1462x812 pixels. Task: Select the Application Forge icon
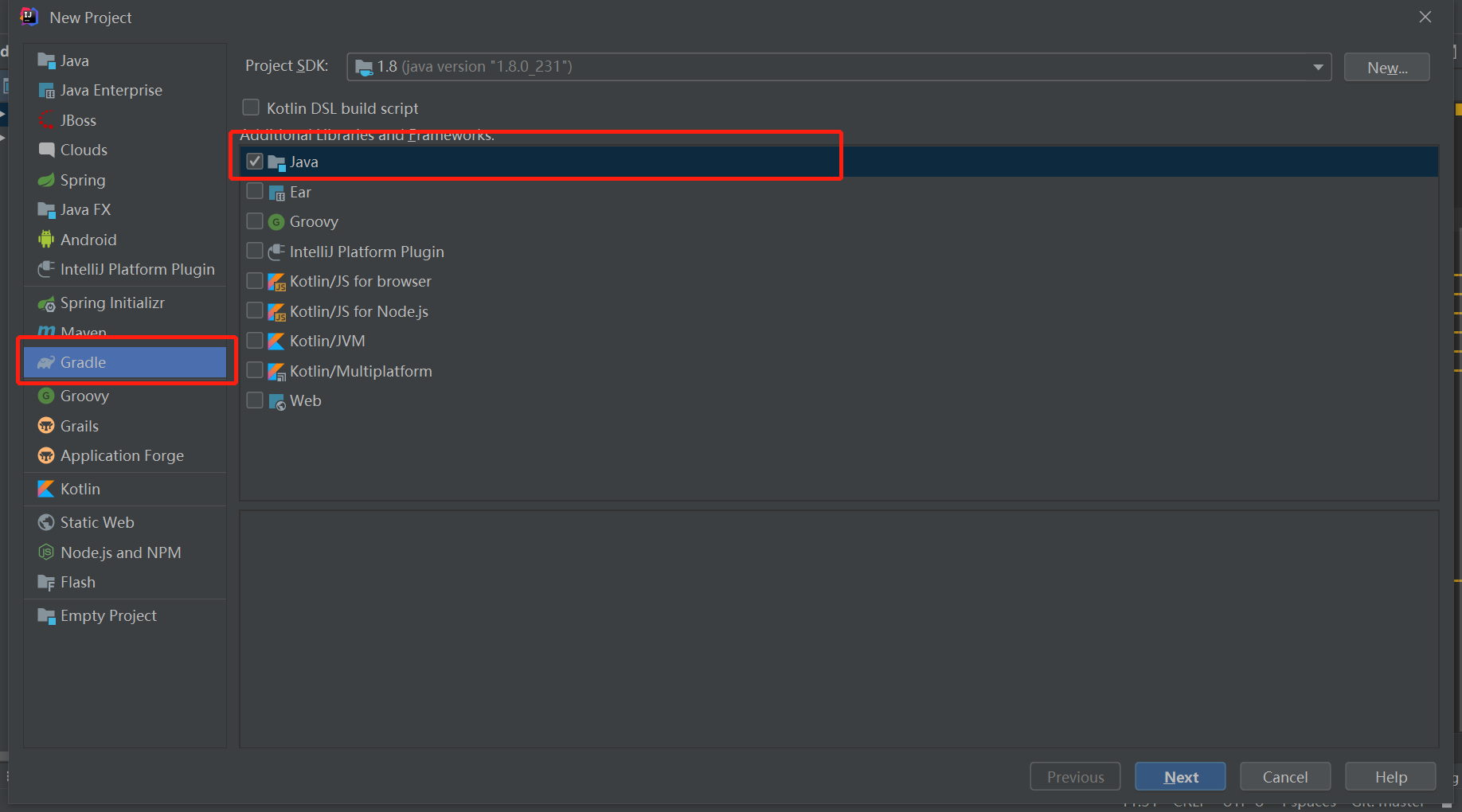[46, 455]
